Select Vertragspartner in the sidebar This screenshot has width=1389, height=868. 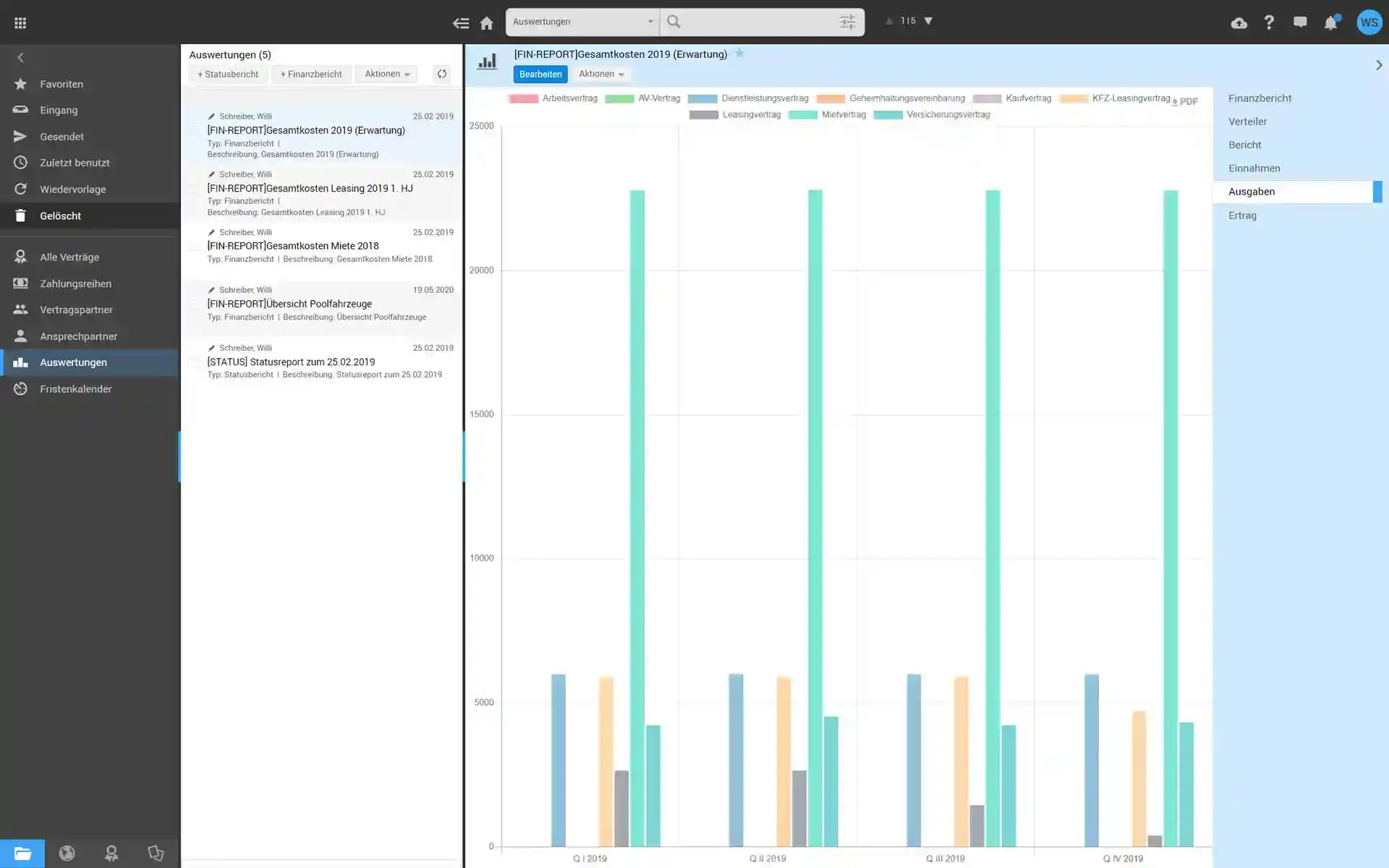click(x=76, y=310)
